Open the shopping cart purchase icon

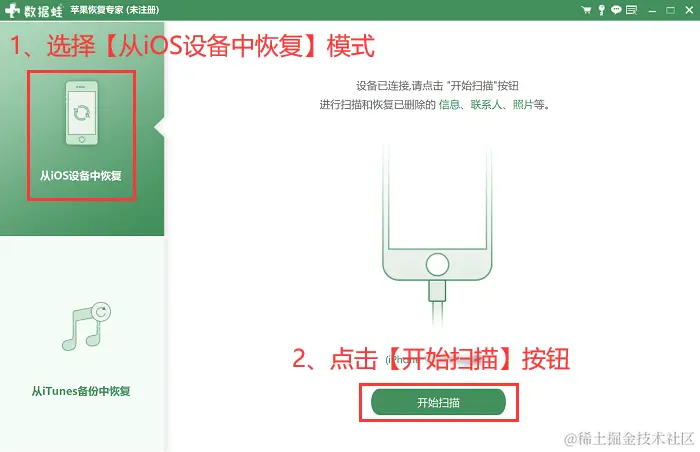(x=586, y=10)
